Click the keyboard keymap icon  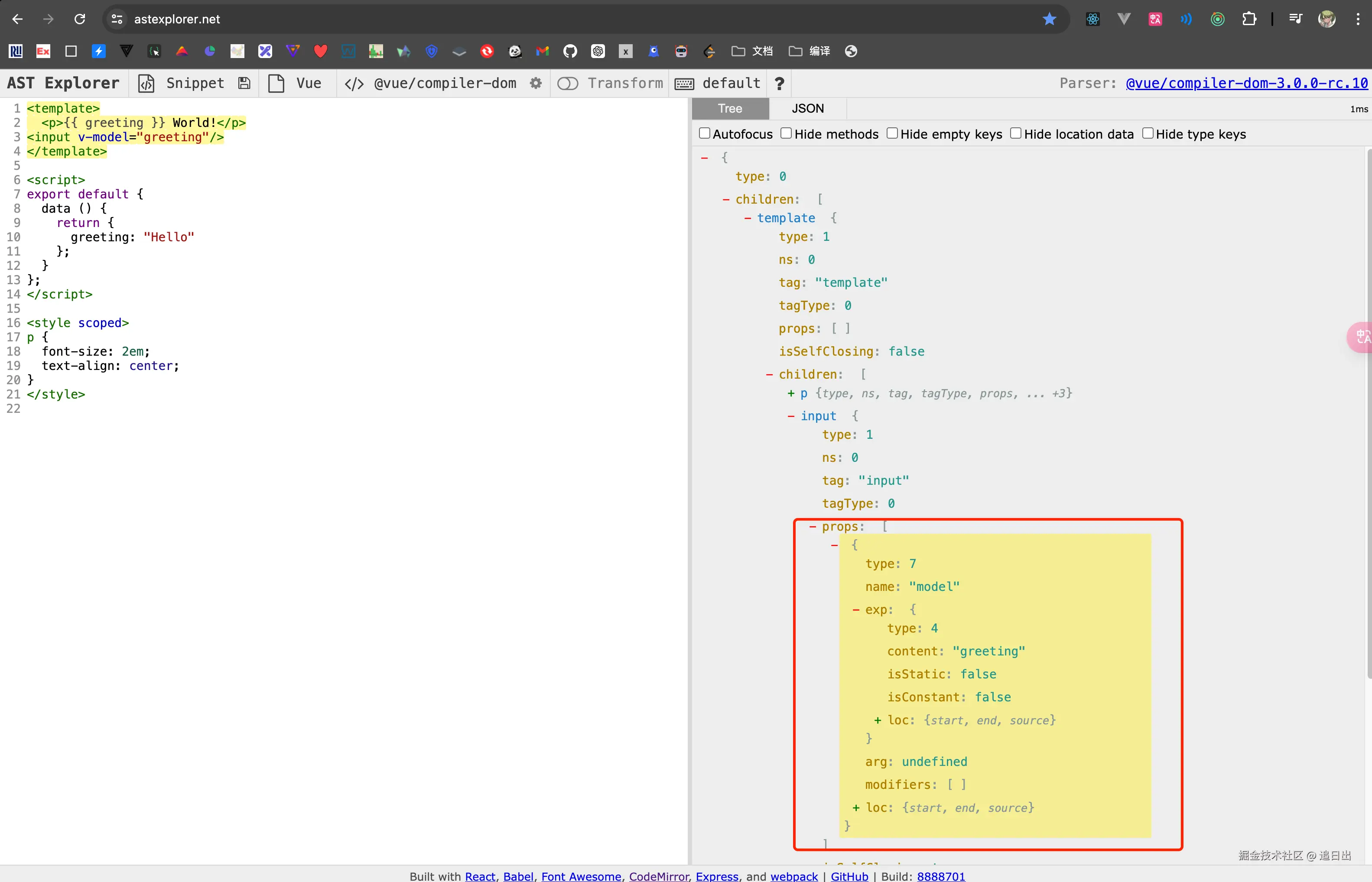click(684, 84)
